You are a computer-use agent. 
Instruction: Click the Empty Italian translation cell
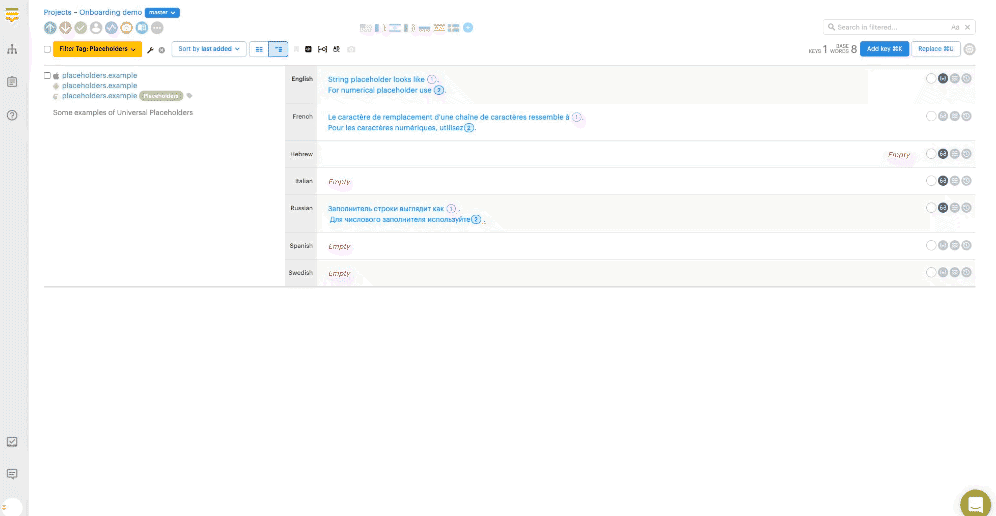339,182
